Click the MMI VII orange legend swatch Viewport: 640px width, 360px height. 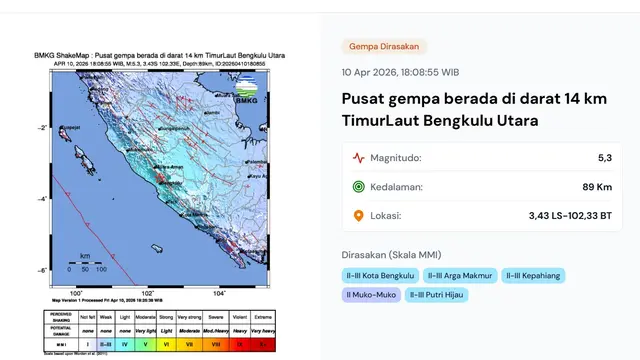click(x=189, y=344)
